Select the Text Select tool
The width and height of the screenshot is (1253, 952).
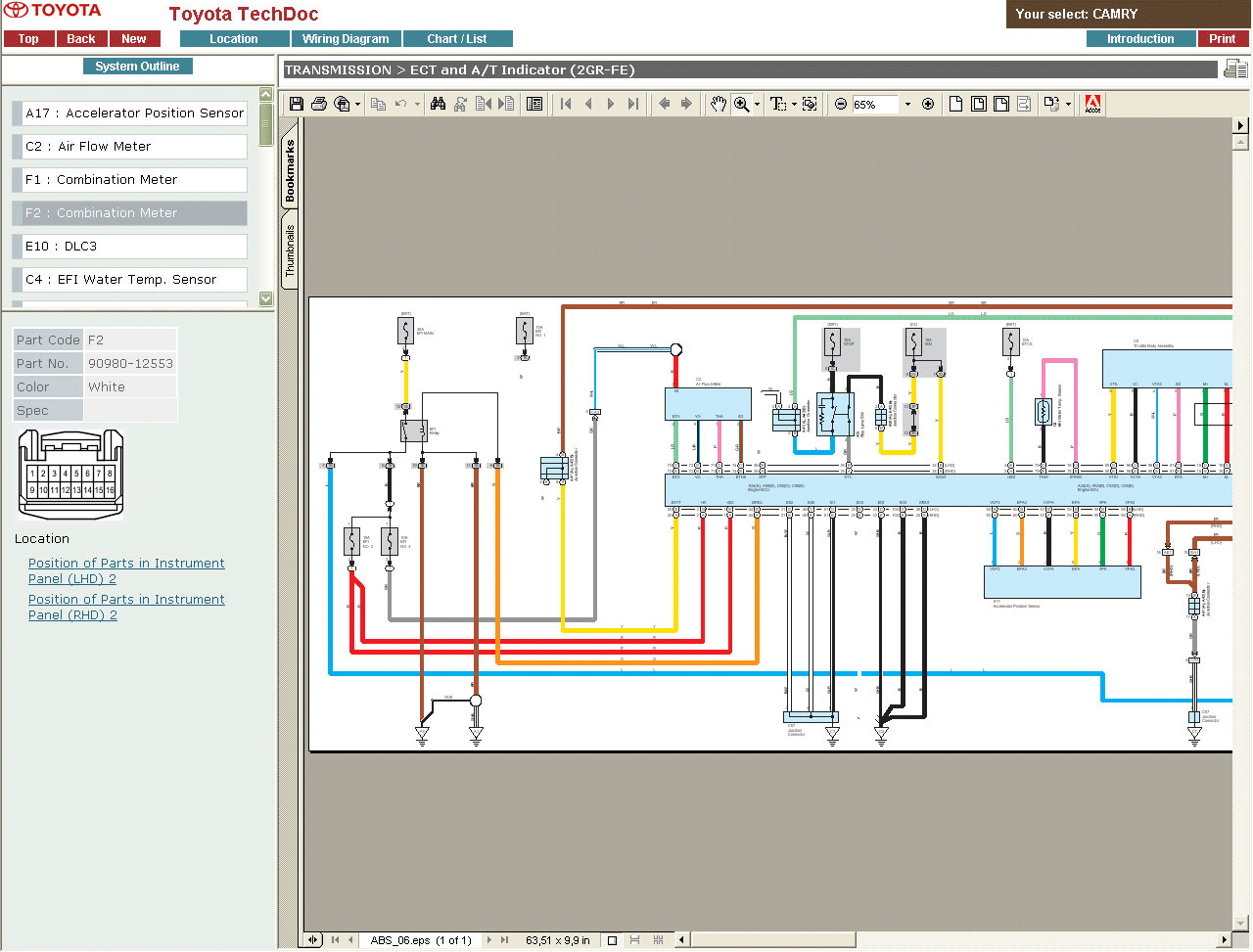(777, 104)
